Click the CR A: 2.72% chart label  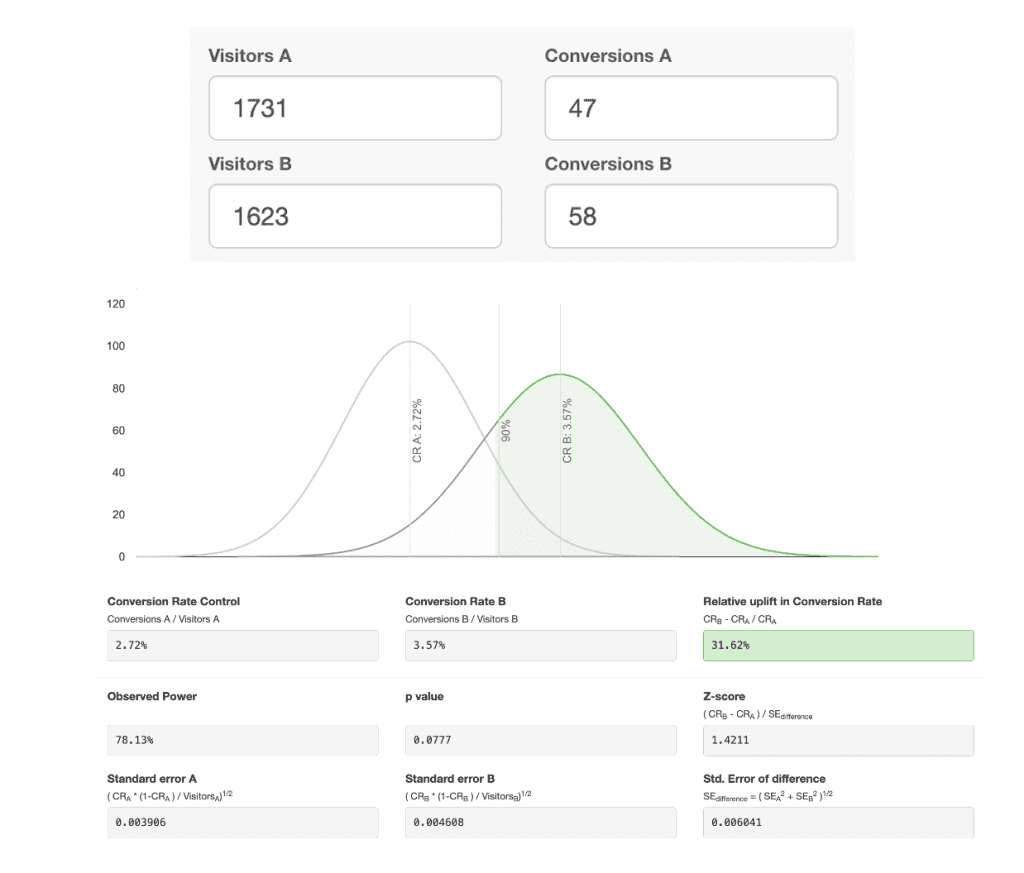coord(417,431)
